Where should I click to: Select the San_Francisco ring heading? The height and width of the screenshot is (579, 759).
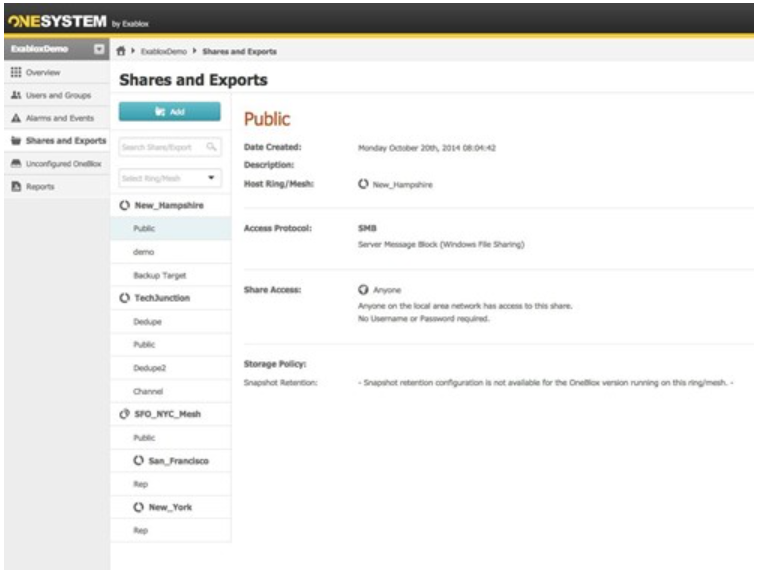pyautogui.click(x=179, y=461)
